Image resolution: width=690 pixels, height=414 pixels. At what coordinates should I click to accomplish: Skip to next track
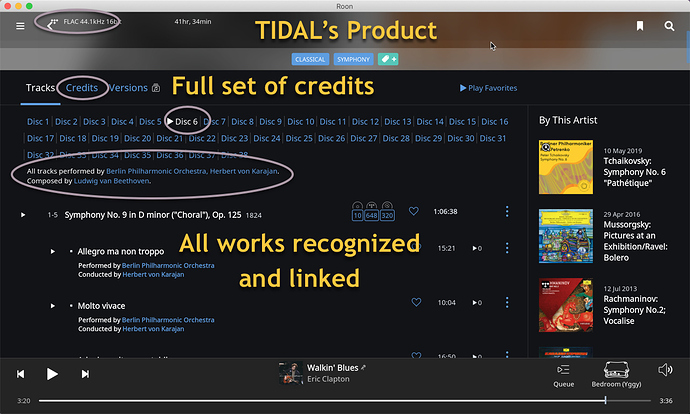pyautogui.click(x=85, y=374)
